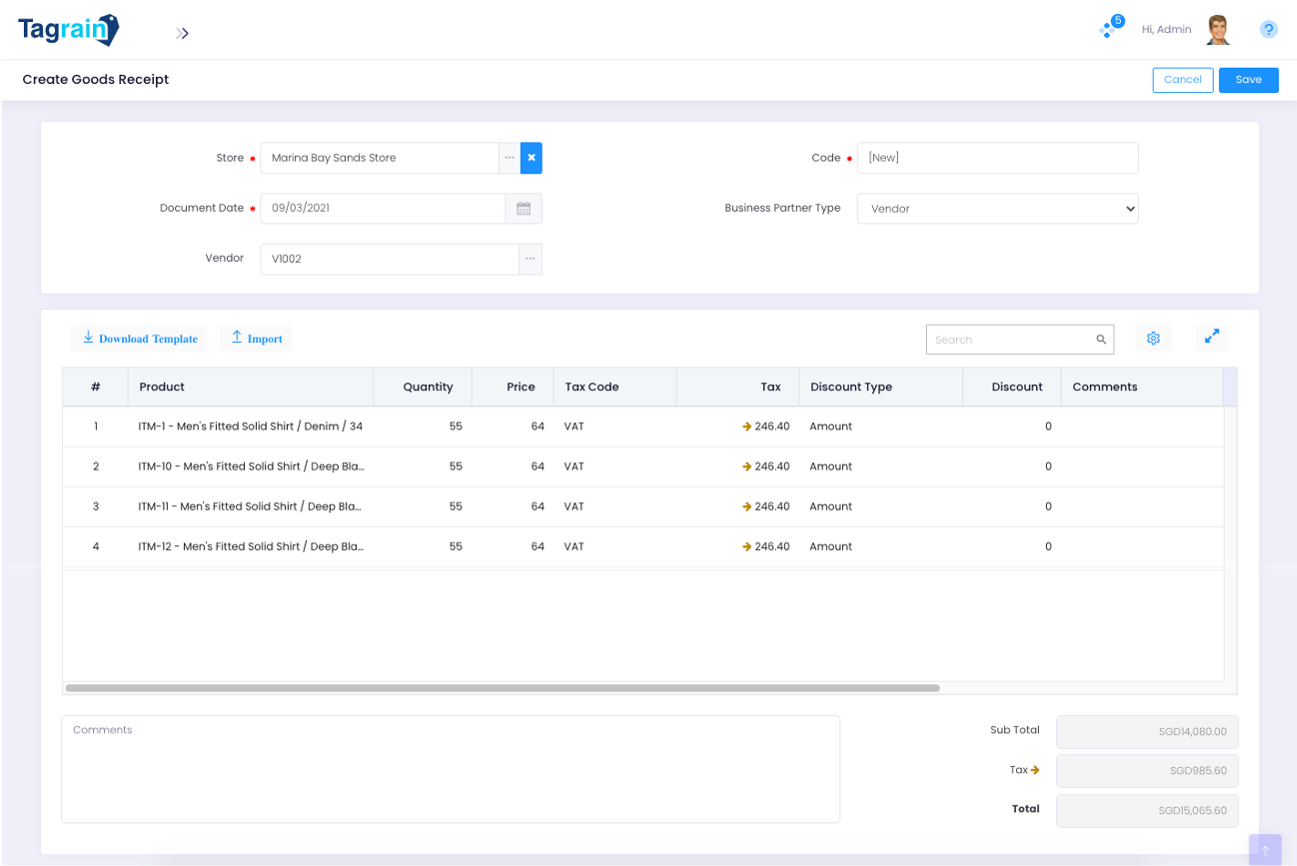Click the search magnifier icon
The image size is (1297, 866).
[1101, 340]
